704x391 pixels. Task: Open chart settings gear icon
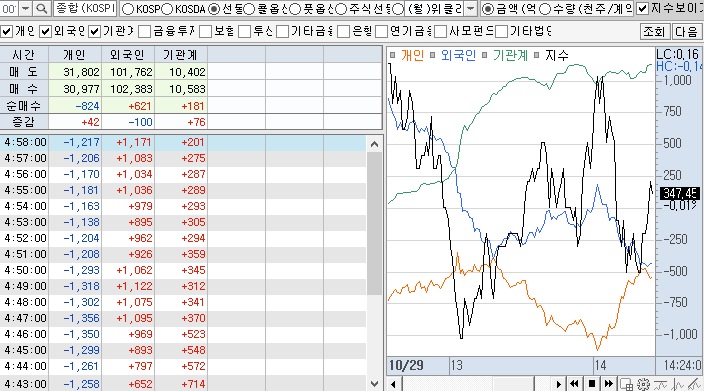(644, 384)
